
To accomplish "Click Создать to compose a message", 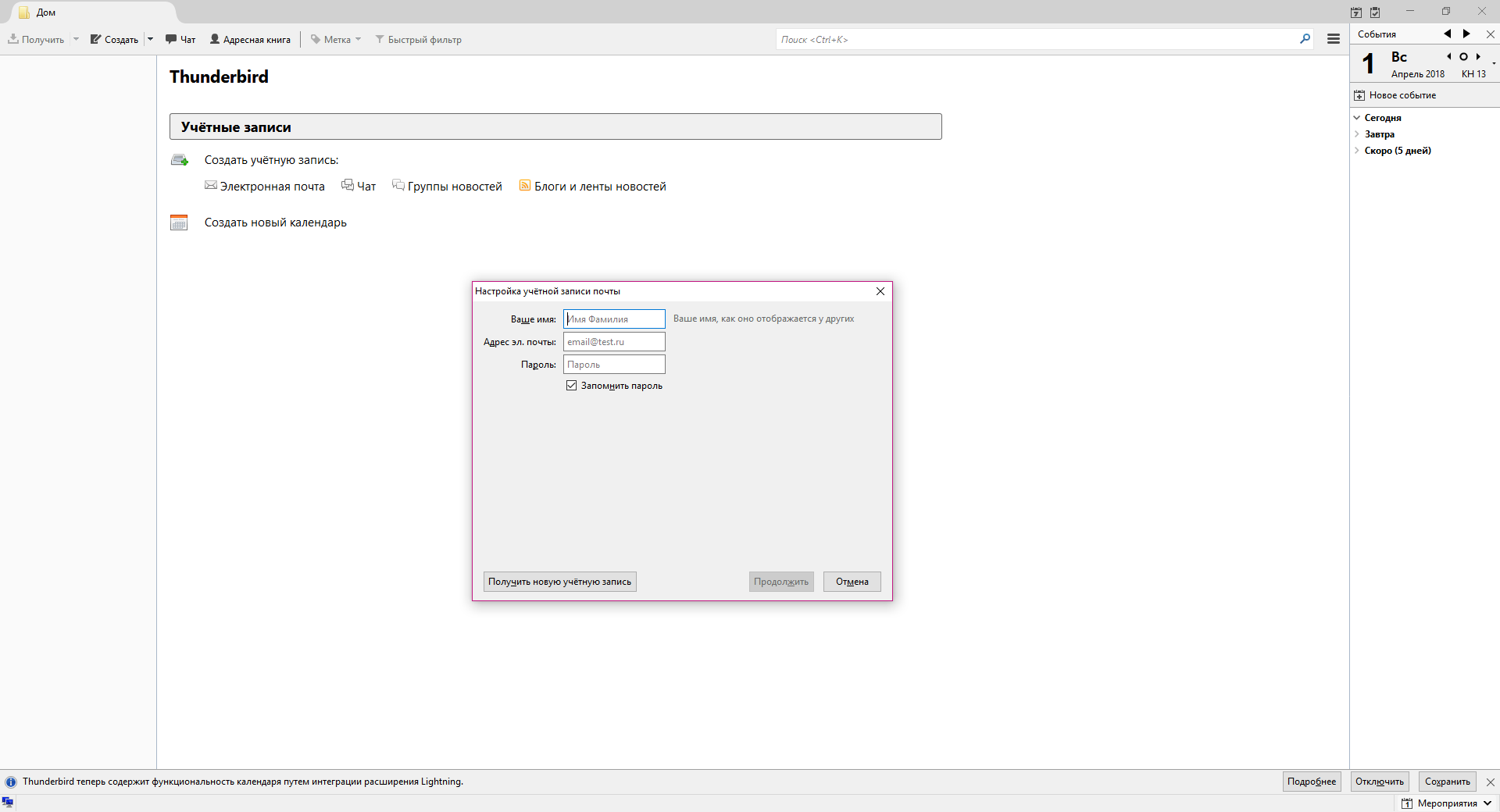I will (x=114, y=40).
